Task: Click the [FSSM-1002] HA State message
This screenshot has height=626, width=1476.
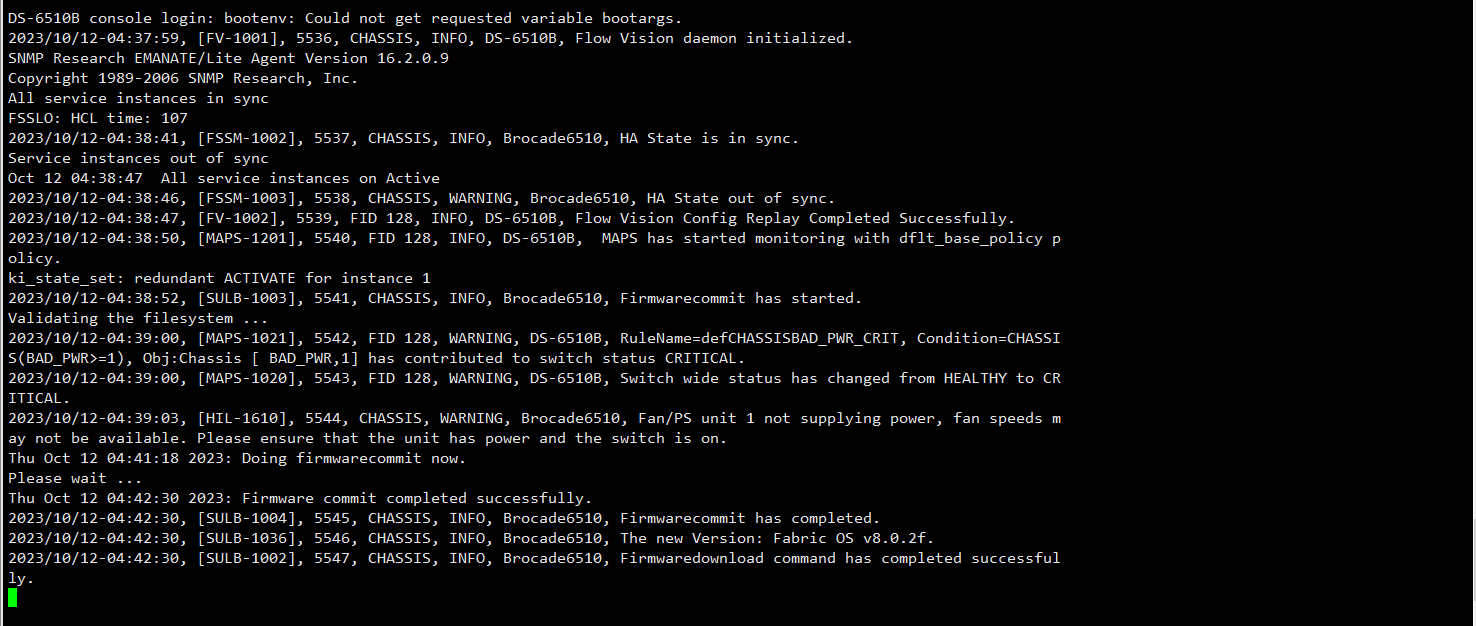Action: click(x=403, y=138)
